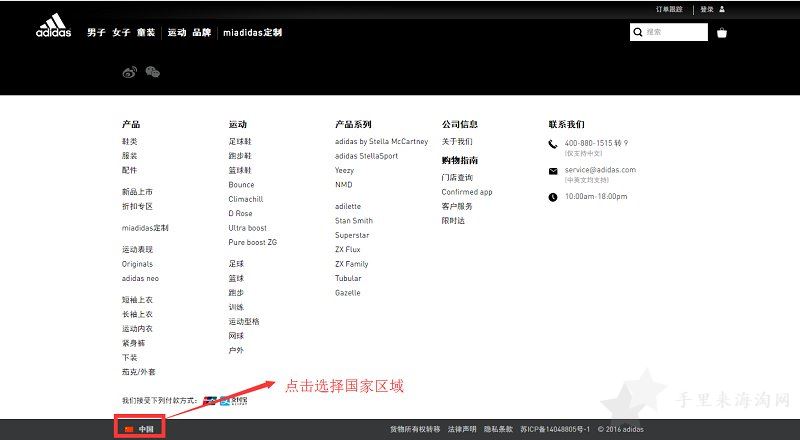Viewport: 800px width, 440px height.
Task: Click the service@adidas.com email address
Action: 601,170
